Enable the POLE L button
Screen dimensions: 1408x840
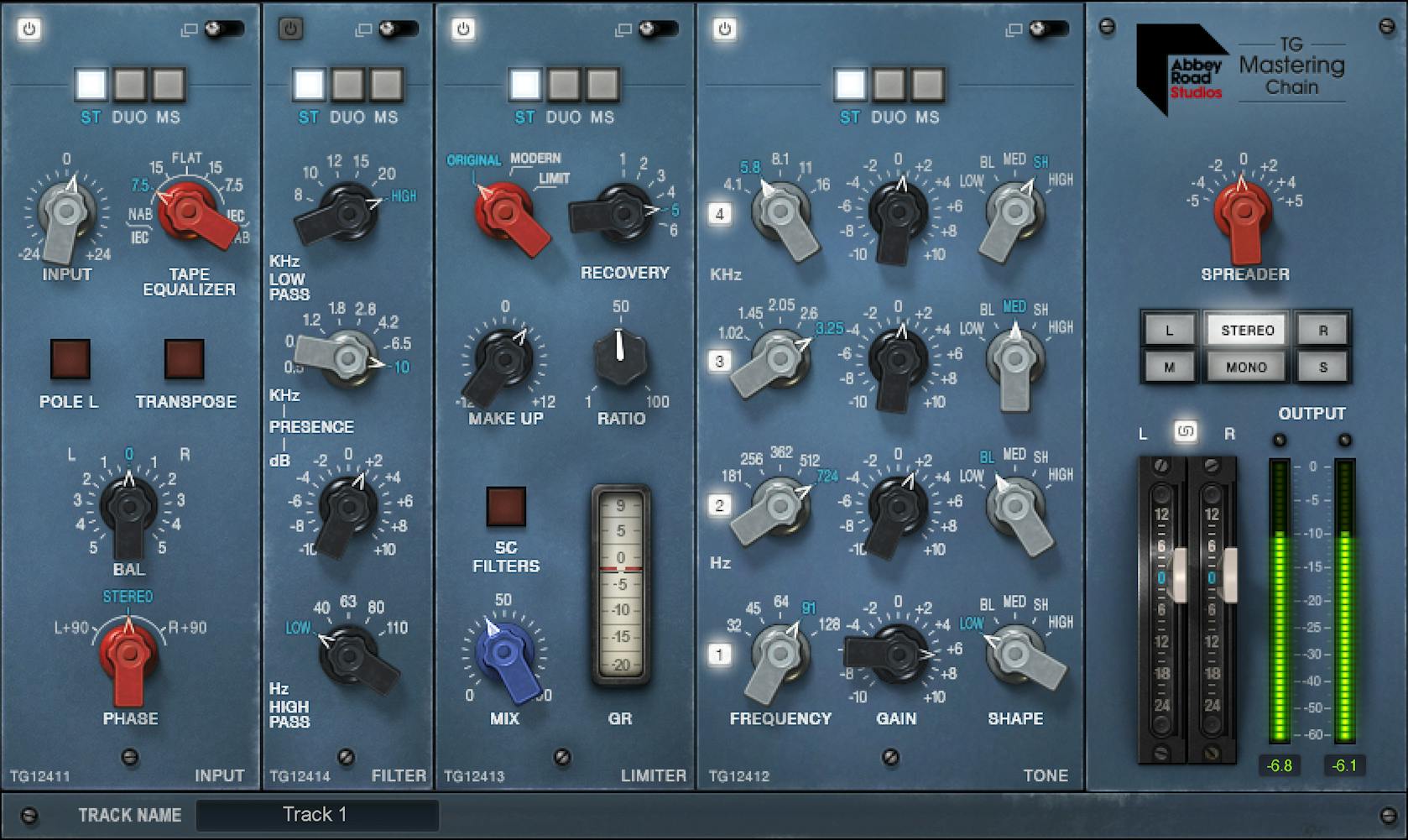pyautogui.click(x=71, y=359)
